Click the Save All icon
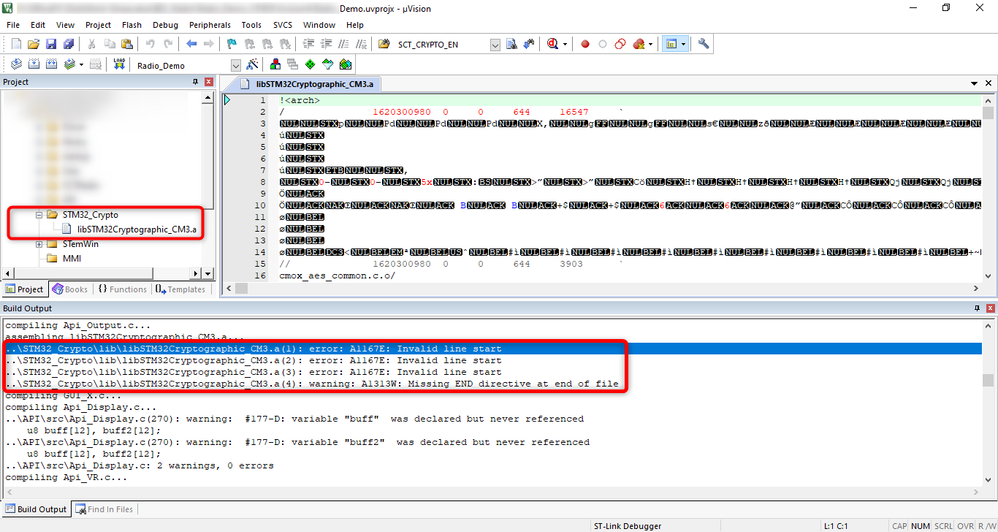 click(x=67, y=45)
